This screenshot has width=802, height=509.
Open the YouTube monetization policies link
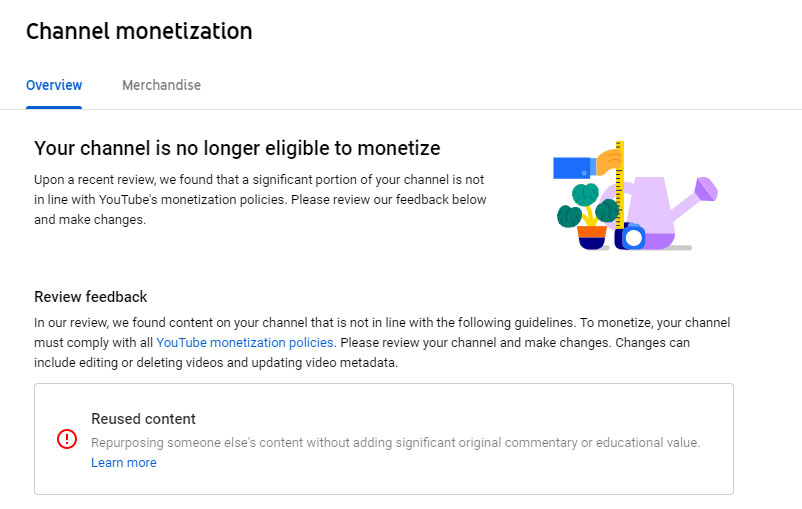click(244, 343)
